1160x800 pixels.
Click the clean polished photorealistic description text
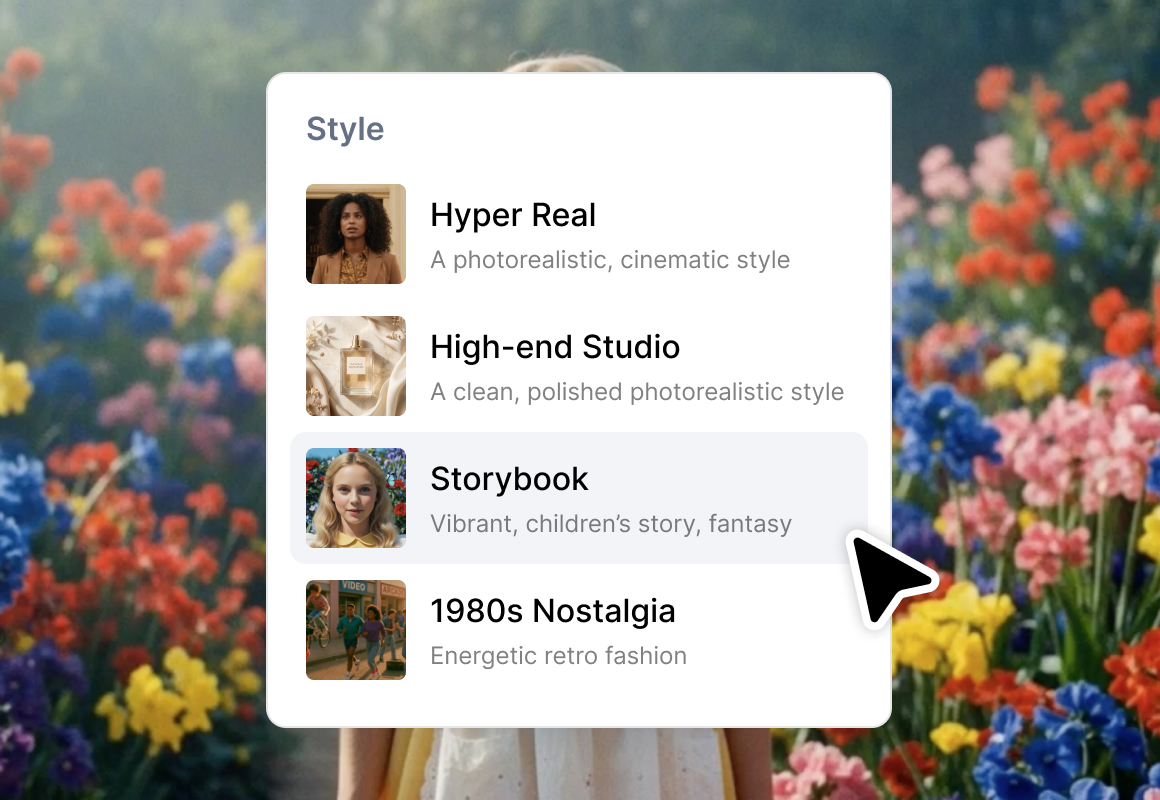click(636, 391)
